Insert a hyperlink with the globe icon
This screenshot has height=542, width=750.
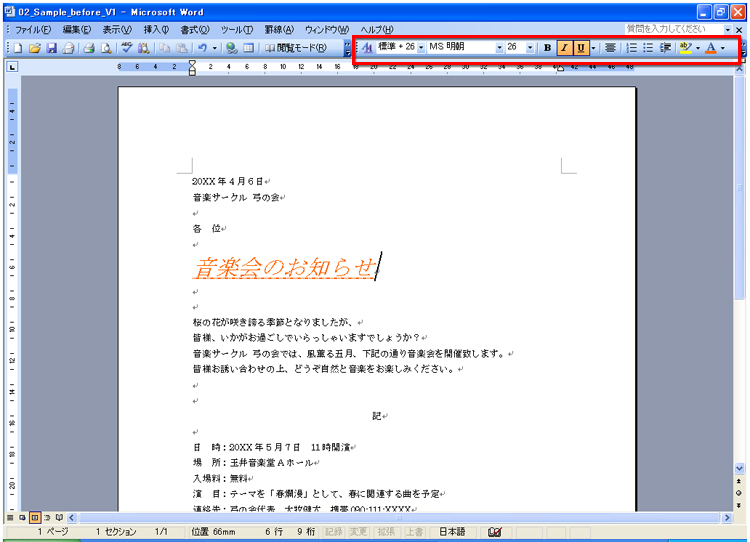tap(232, 48)
